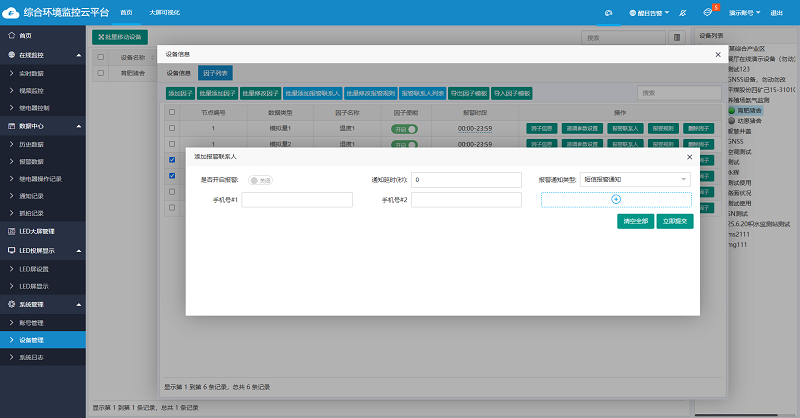The height and width of the screenshot is (418, 800).
Task: Expand the 演示账号 account menu
Action: (x=742, y=12)
